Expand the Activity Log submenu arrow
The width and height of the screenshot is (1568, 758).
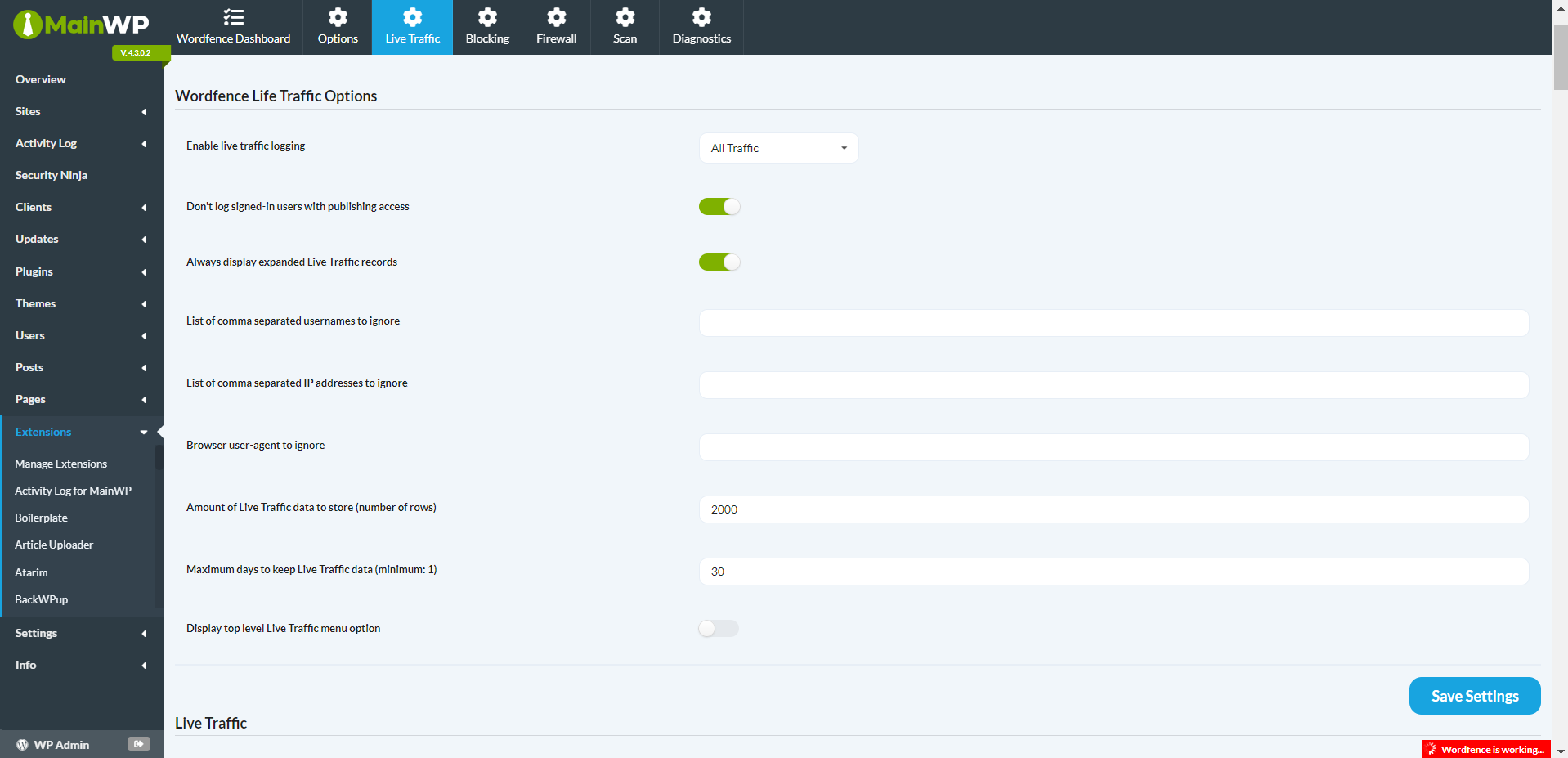point(144,144)
